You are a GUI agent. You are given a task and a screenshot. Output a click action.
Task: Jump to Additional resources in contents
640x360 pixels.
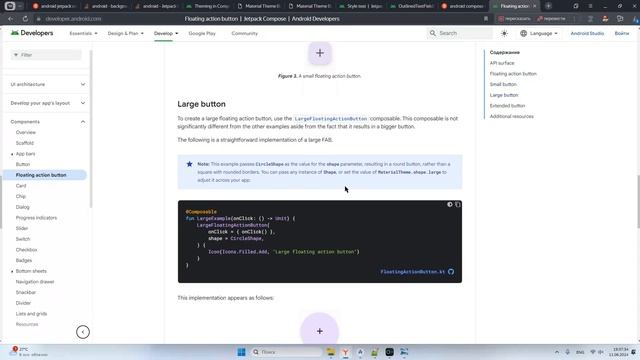click(x=512, y=116)
